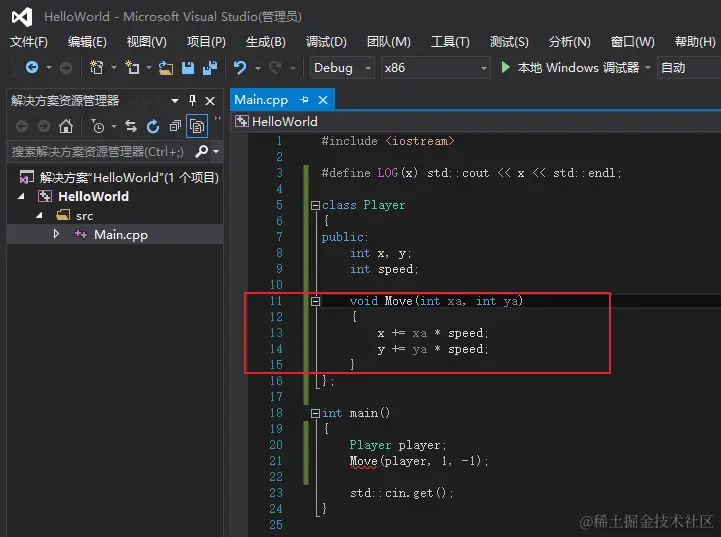Open the 文件(F) menu
This screenshot has width=721, height=537.
pyautogui.click(x=29, y=42)
